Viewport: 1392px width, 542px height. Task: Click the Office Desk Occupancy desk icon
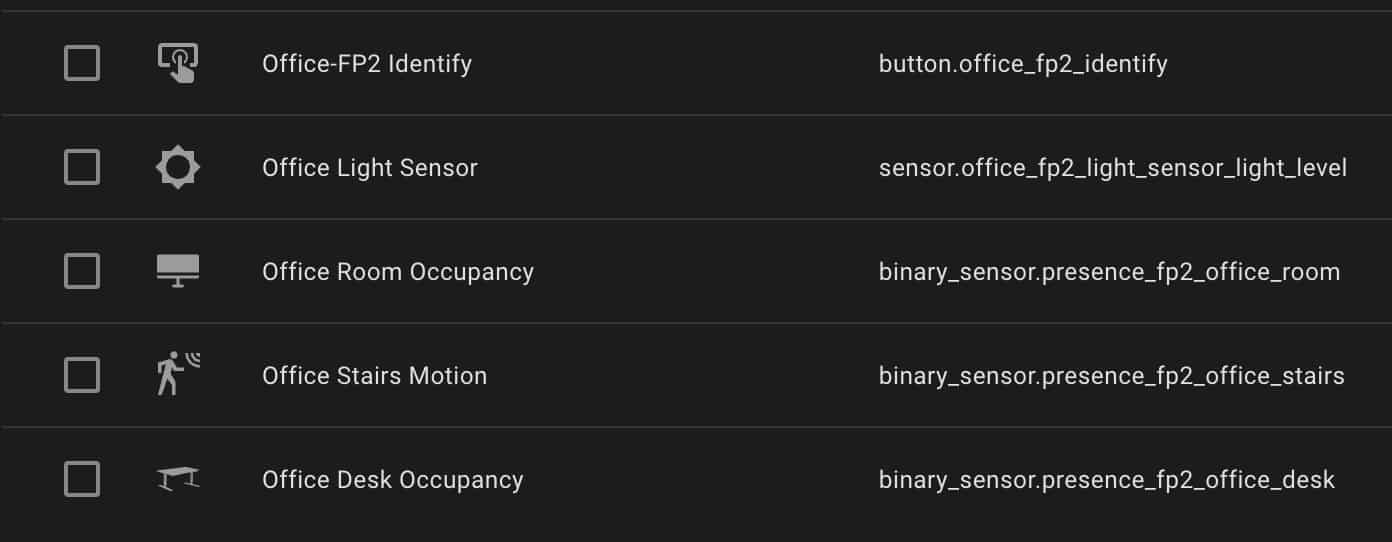pyautogui.click(x=178, y=479)
